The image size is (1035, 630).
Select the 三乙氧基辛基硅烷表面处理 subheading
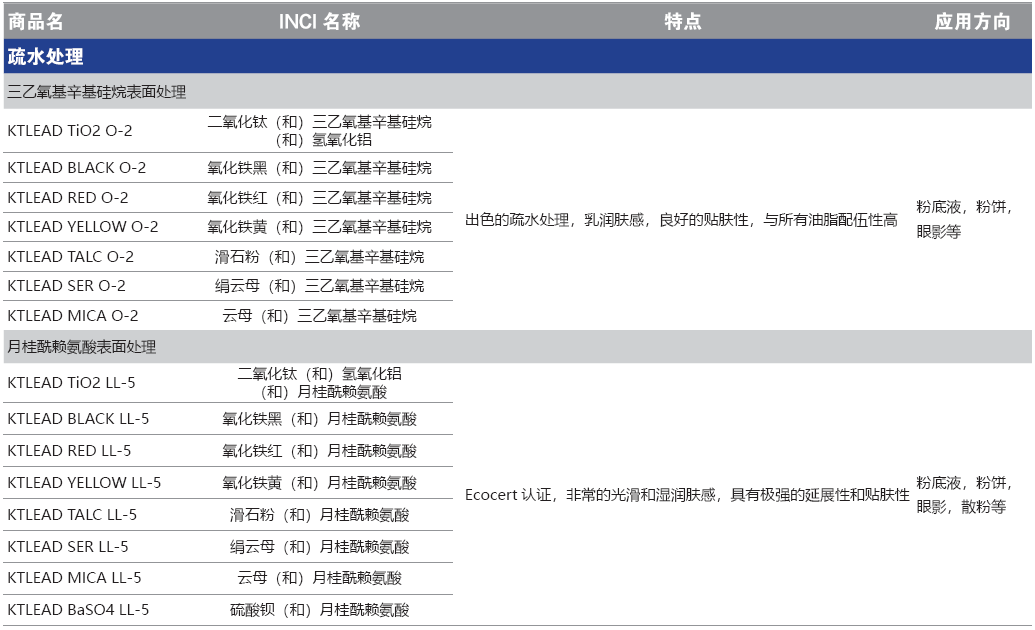(x=96, y=92)
